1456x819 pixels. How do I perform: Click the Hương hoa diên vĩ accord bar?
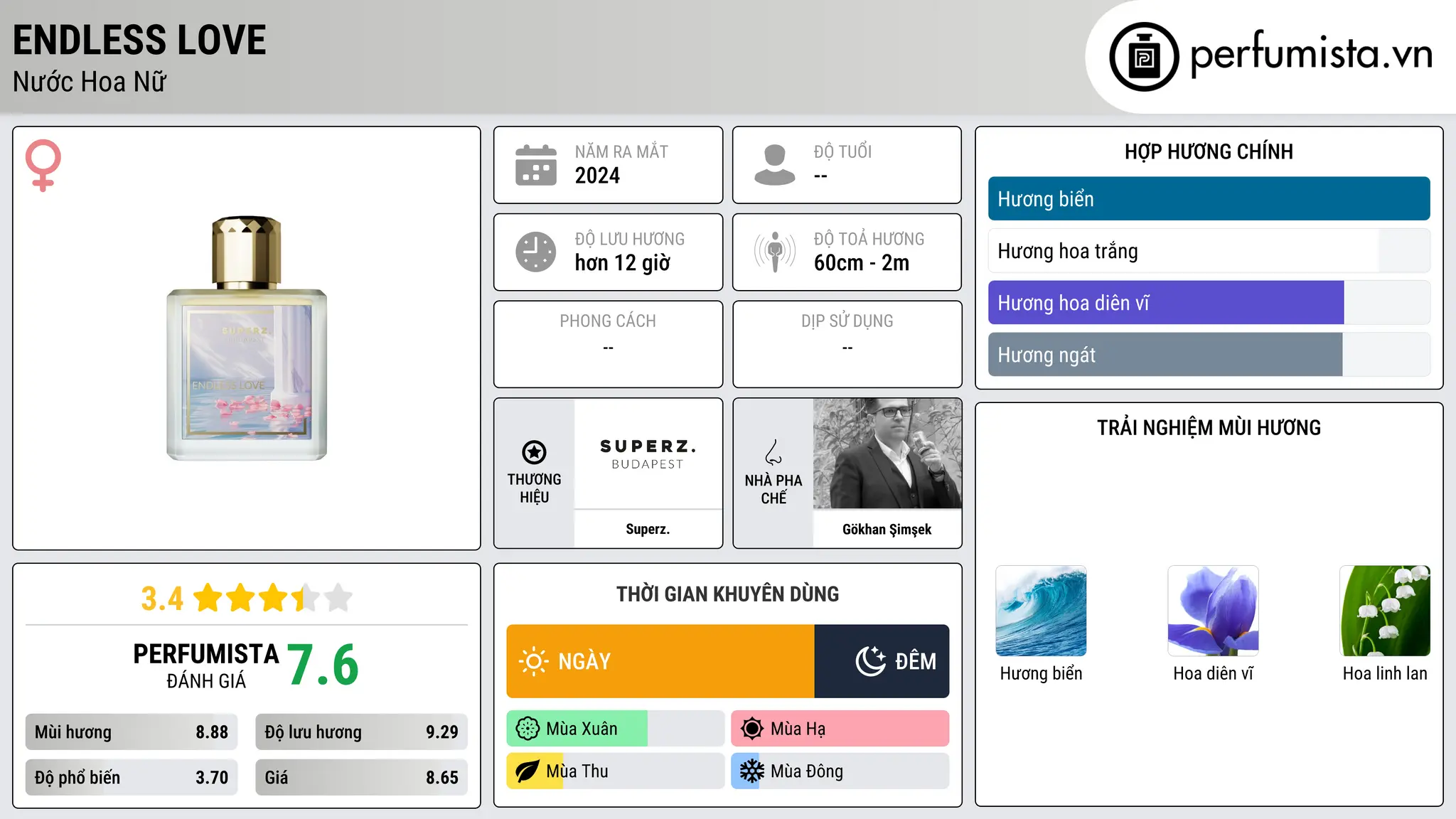(x=1209, y=302)
